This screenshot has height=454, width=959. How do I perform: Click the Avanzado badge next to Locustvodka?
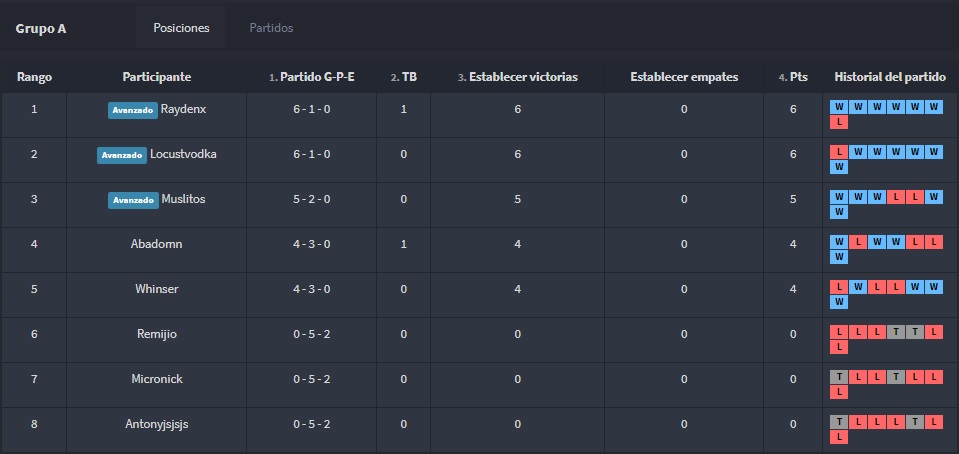(122, 155)
